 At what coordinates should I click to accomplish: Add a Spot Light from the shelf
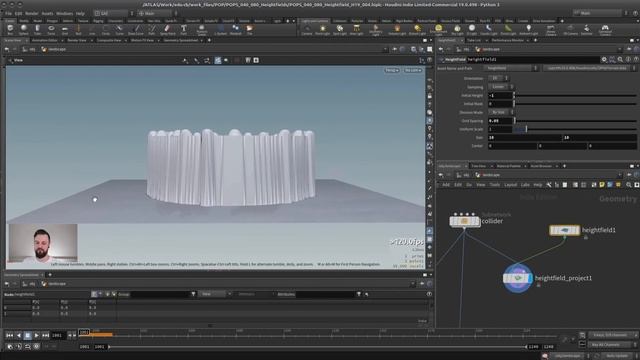pyautogui.click(x=340, y=29)
